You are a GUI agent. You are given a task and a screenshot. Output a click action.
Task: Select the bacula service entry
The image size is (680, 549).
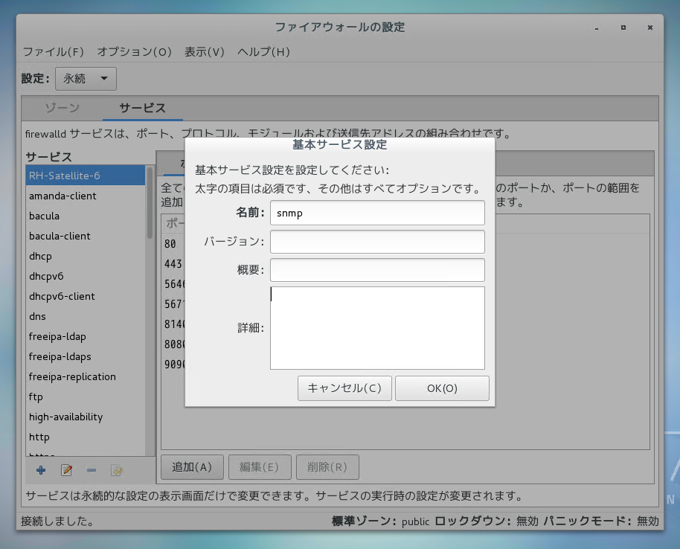coord(85,216)
